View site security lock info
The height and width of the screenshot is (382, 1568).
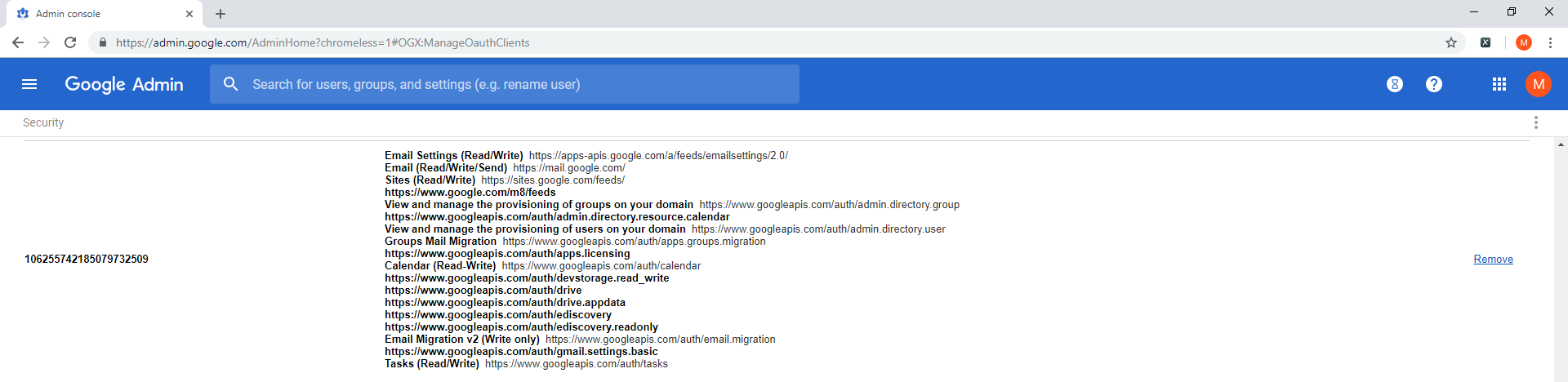point(103,42)
